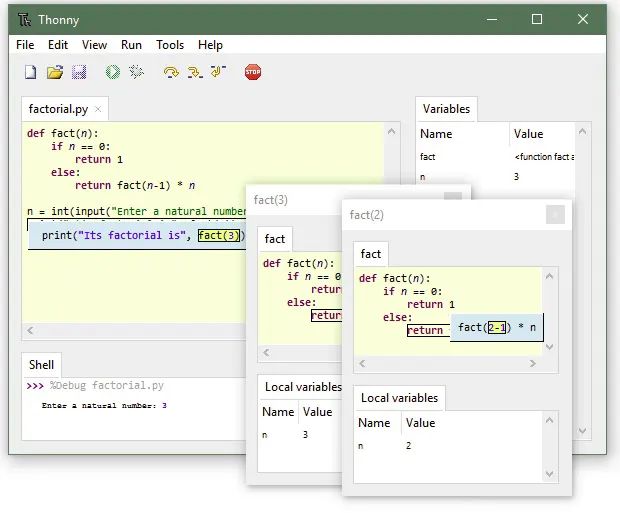The width and height of the screenshot is (620, 513).
Task: Open a file with folder icon
Action: tap(55, 72)
